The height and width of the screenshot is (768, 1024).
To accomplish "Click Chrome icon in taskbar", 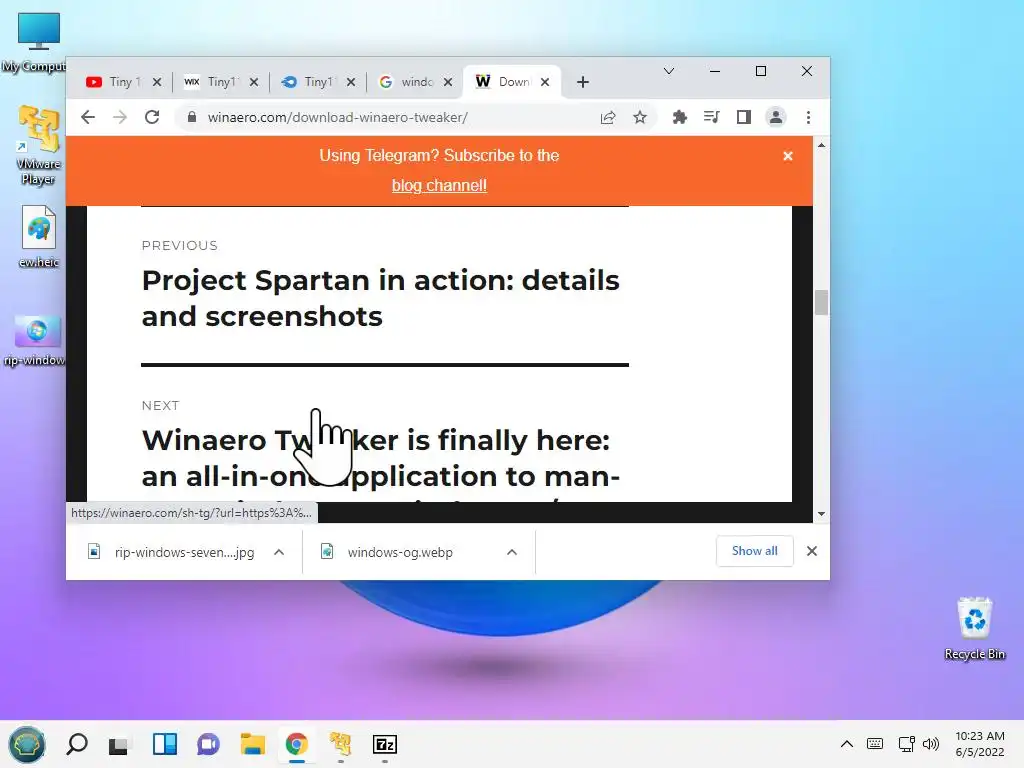I will [x=296, y=744].
